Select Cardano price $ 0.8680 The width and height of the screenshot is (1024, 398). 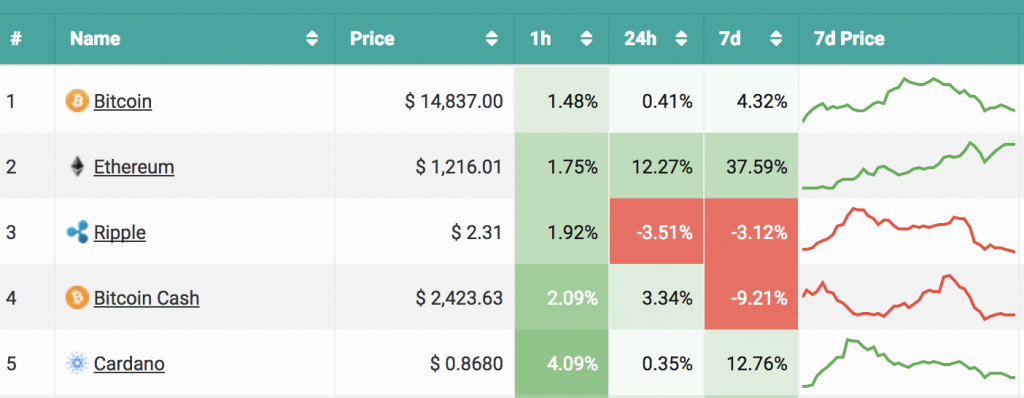[466, 363]
